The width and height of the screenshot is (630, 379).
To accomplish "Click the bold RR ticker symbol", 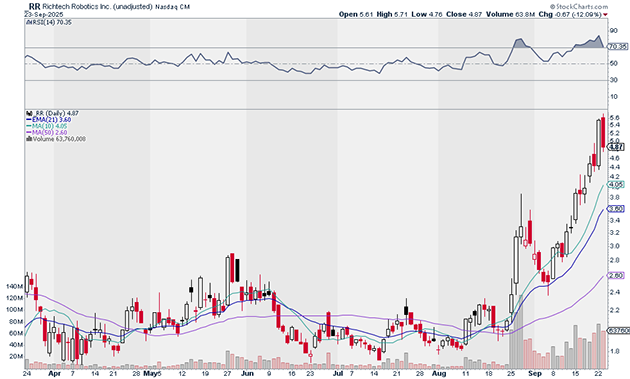I will [x=35, y=6].
